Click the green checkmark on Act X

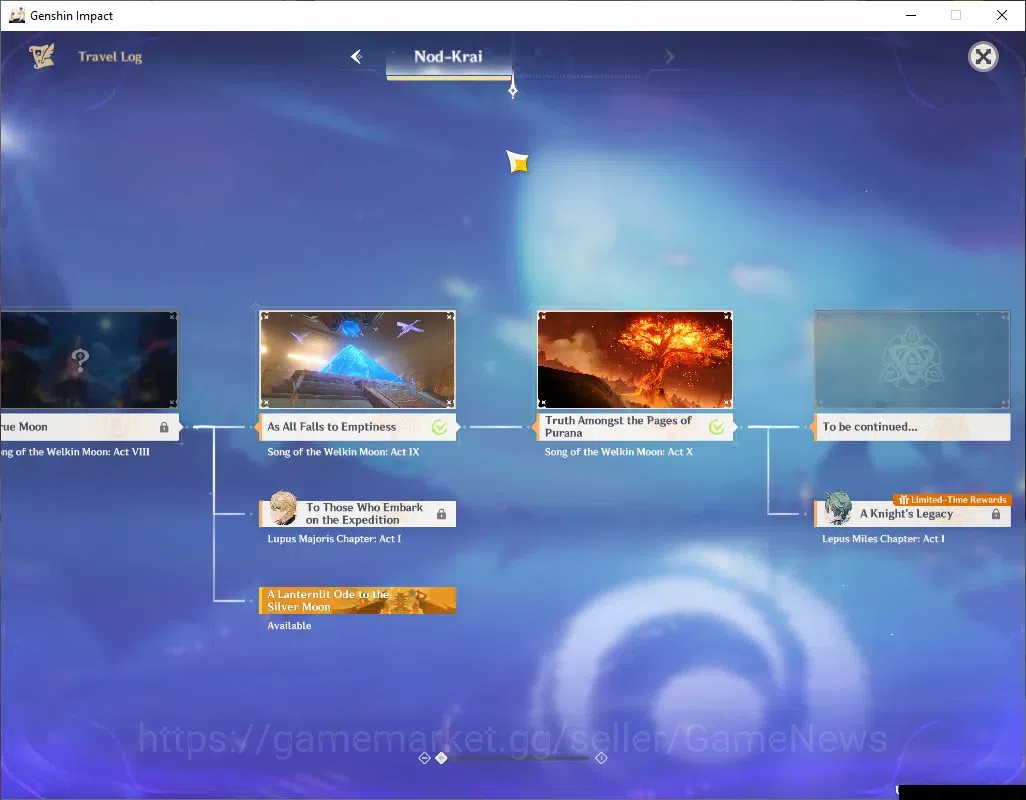(716, 427)
